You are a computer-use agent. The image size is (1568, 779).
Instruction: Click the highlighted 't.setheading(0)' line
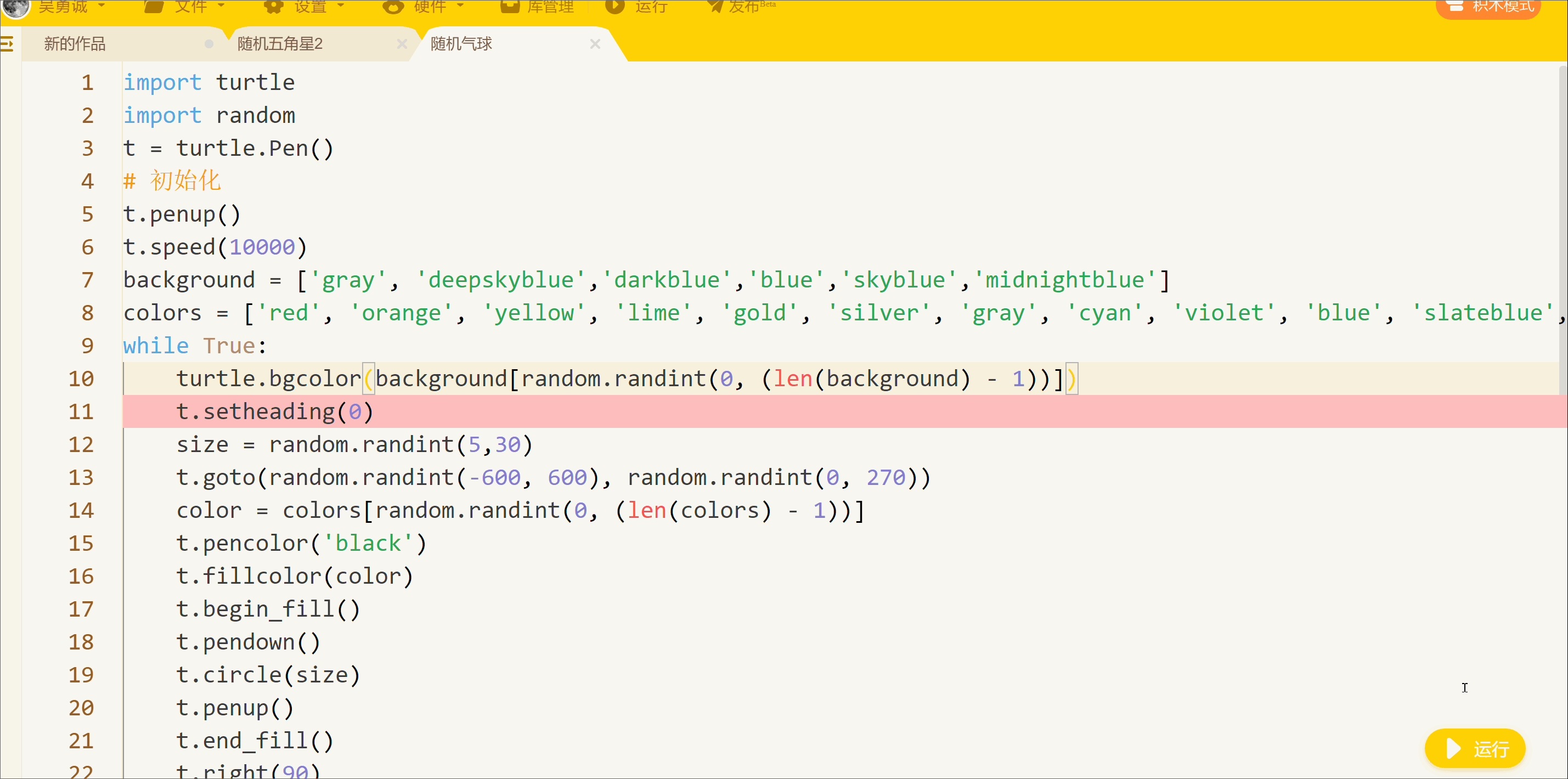coord(275,411)
